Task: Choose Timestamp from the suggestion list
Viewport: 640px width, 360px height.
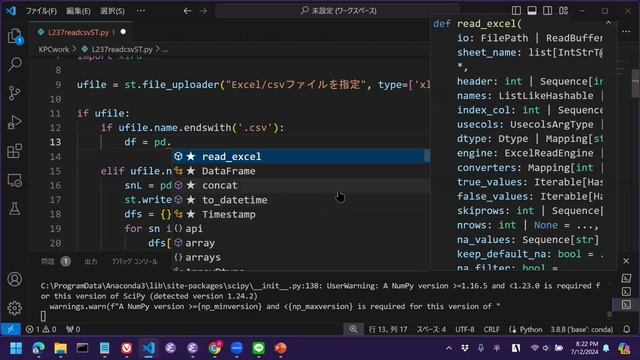Action: click(x=300, y=214)
